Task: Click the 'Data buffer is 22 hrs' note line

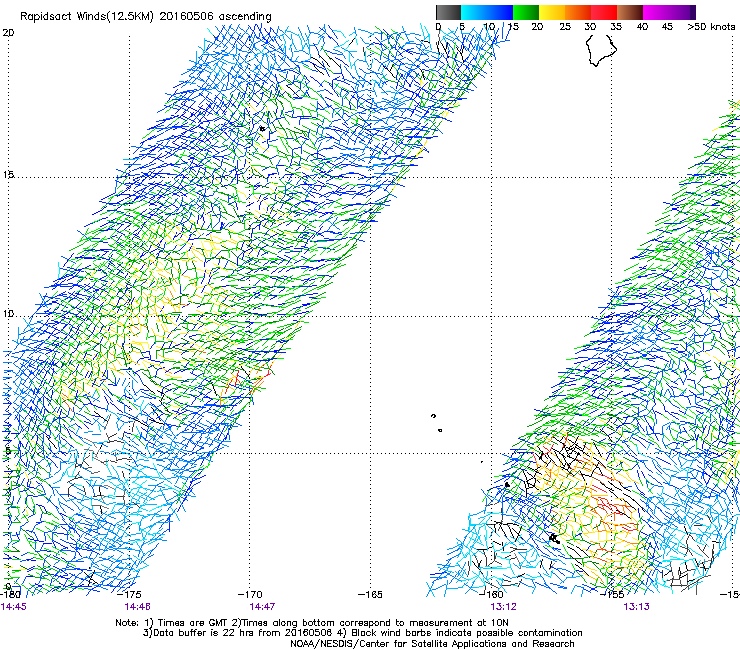Action: pyautogui.click(x=362, y=633)
